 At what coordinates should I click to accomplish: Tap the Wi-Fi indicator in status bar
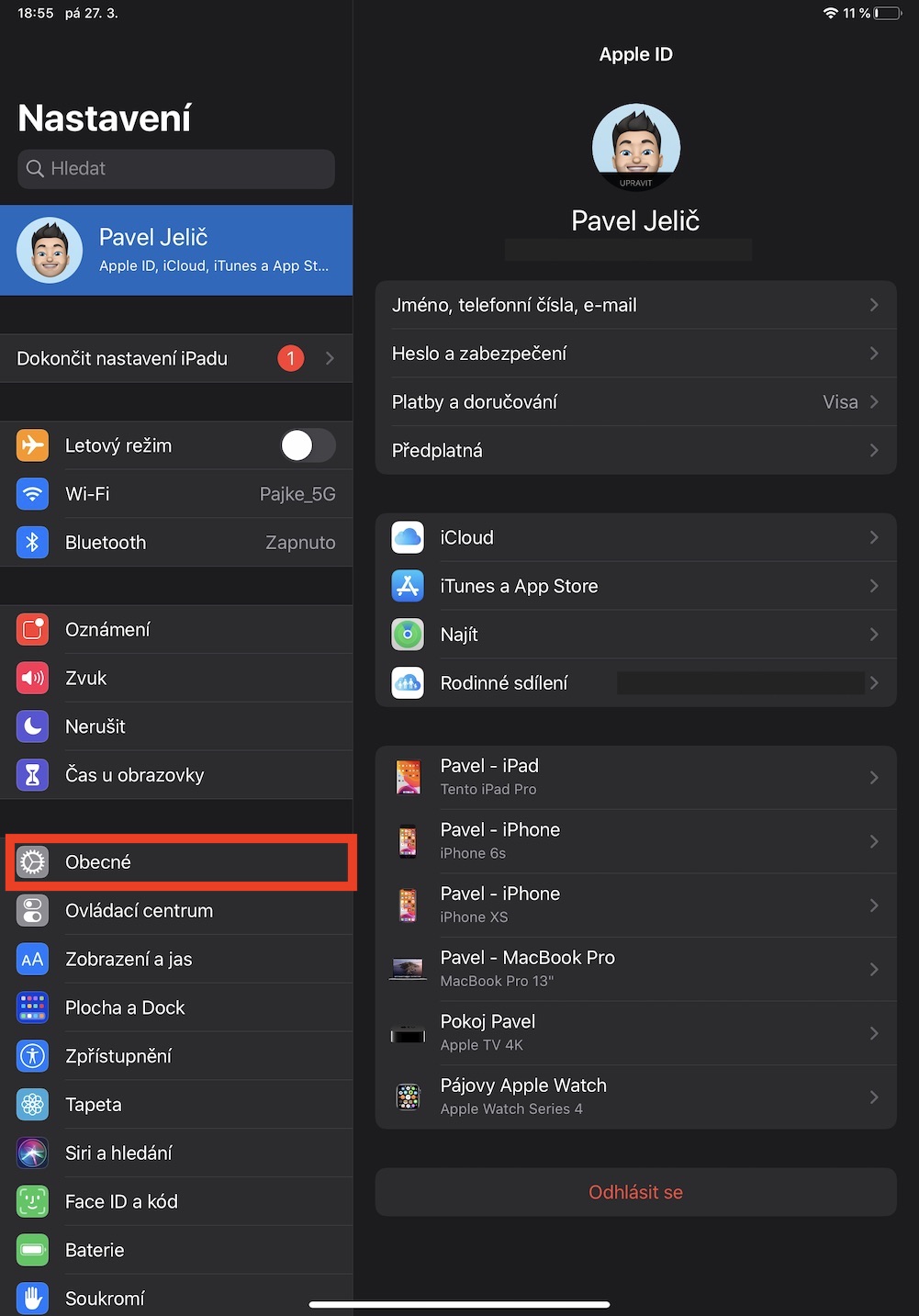(x=831, y=13)
